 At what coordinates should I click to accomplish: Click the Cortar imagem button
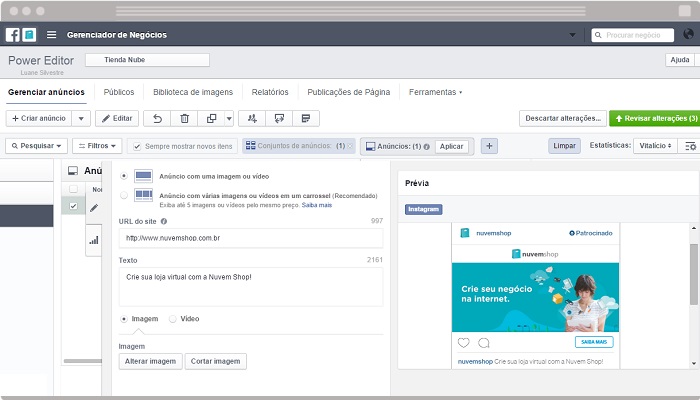click(216, 361)
